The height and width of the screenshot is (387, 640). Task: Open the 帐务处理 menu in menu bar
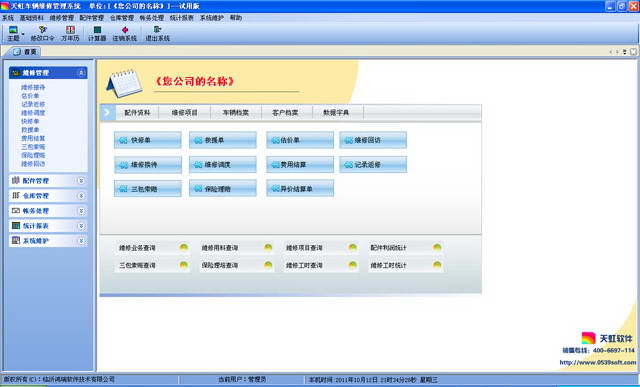tap(151, 18)
